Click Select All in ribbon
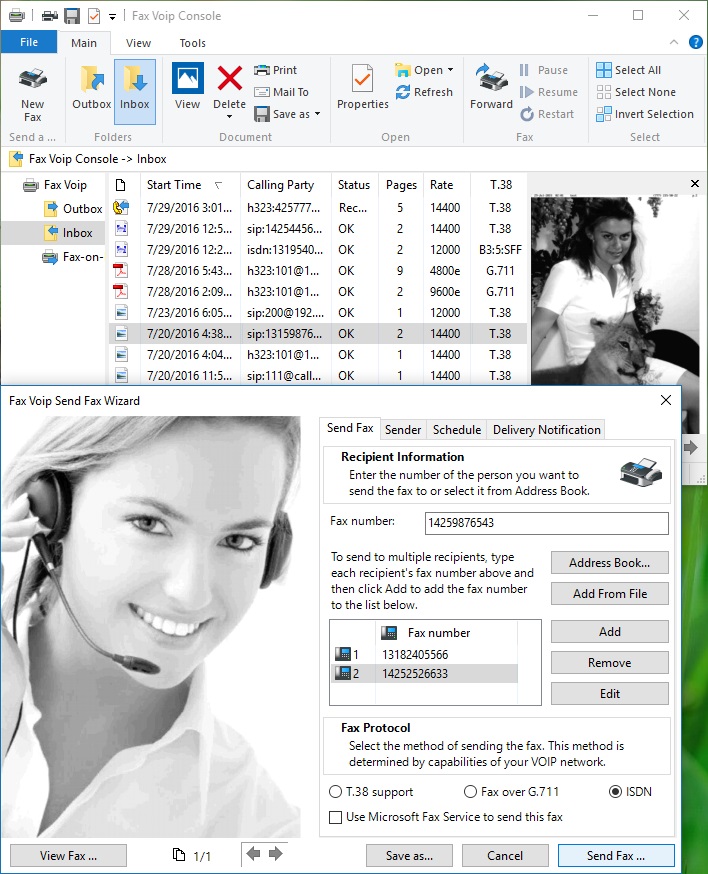 coord(628,70)
